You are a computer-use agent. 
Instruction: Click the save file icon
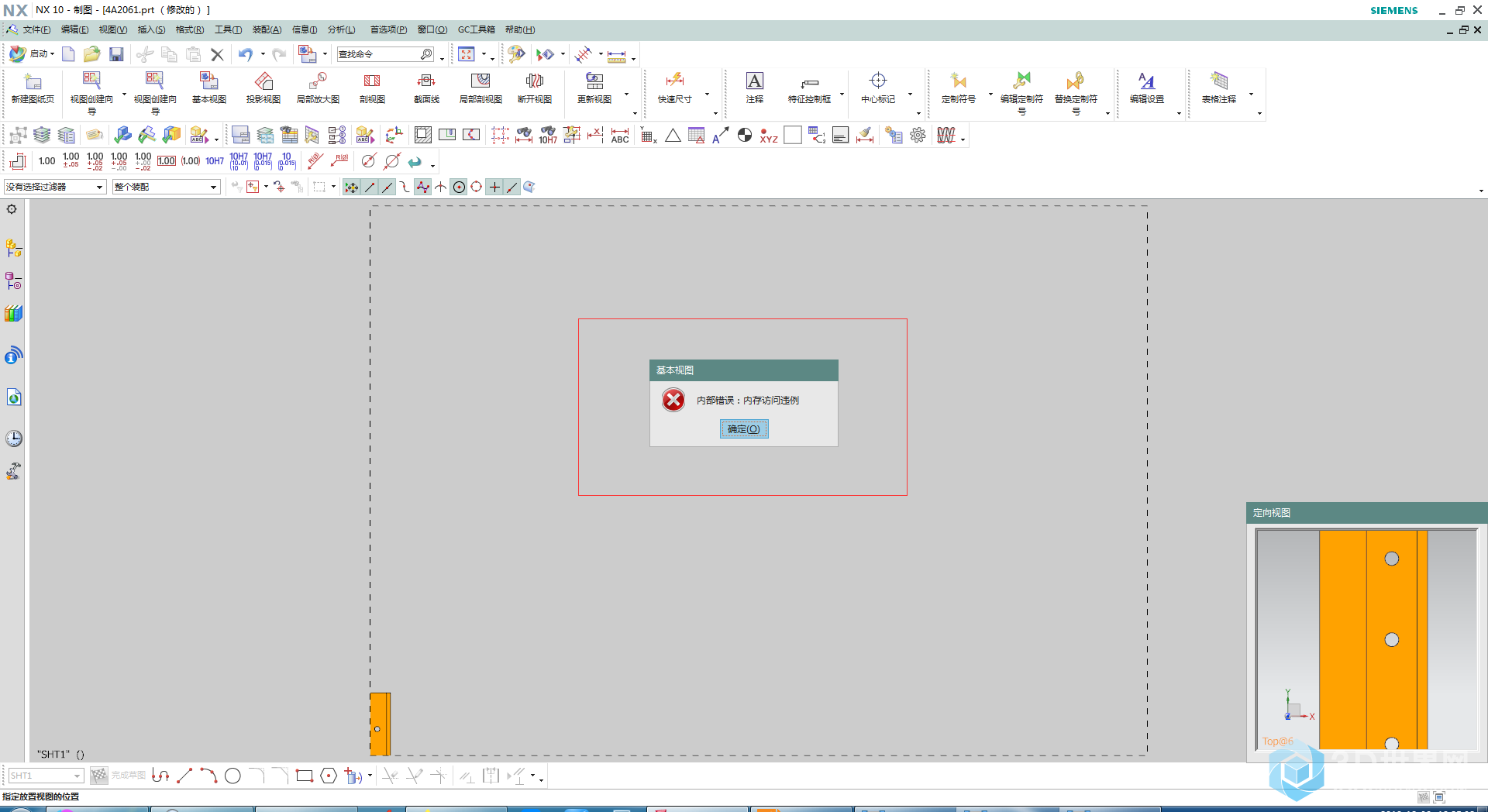116,54
